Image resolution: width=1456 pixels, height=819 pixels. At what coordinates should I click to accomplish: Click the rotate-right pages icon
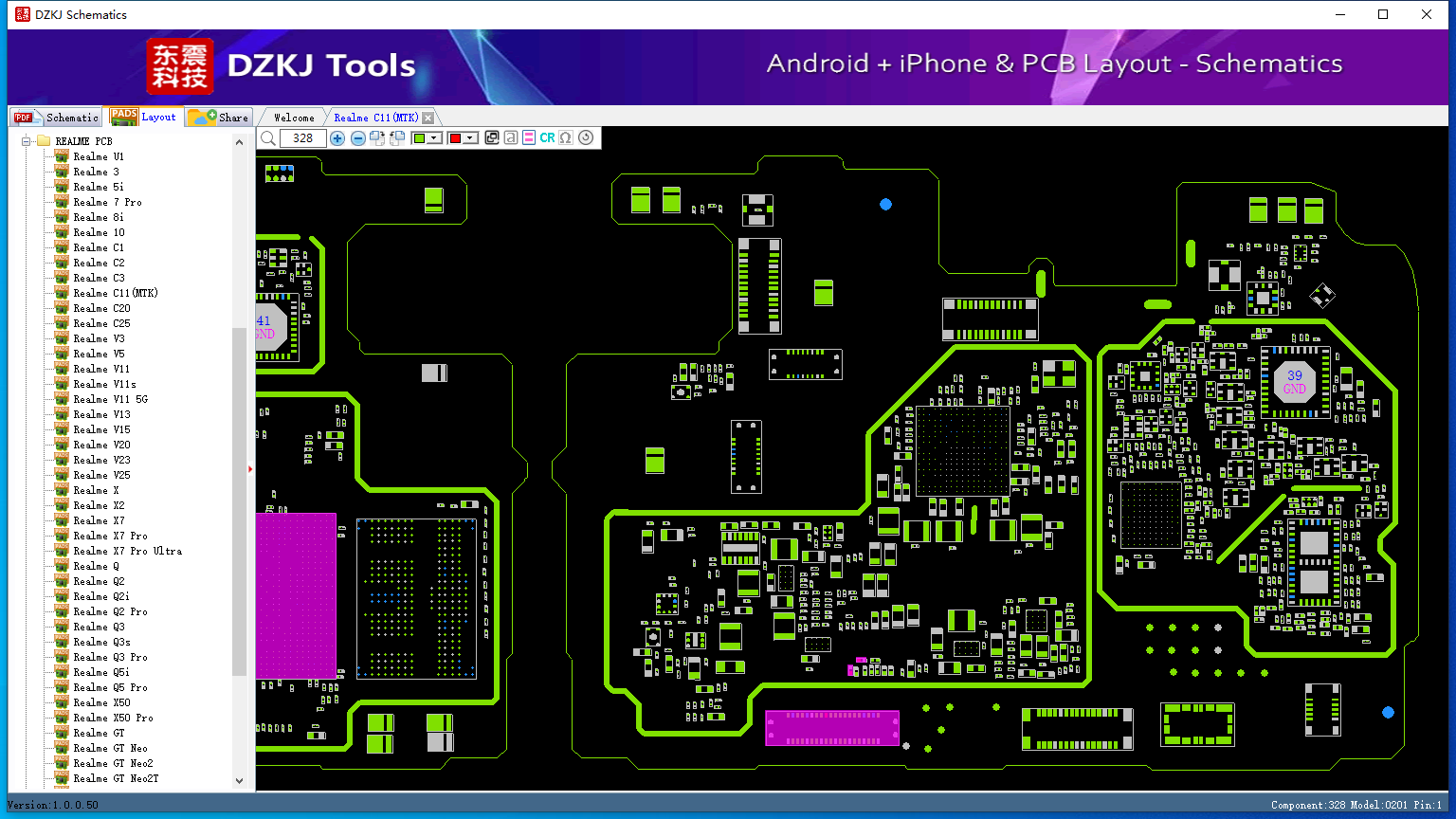(377, 138)
